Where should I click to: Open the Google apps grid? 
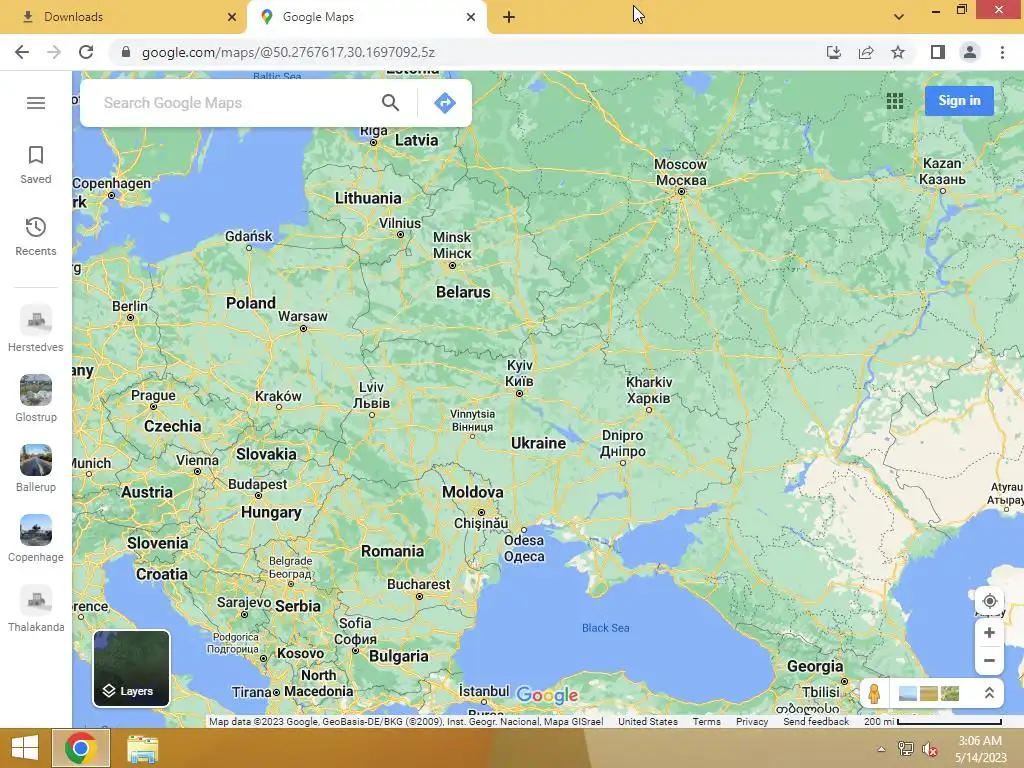(895, 101)
